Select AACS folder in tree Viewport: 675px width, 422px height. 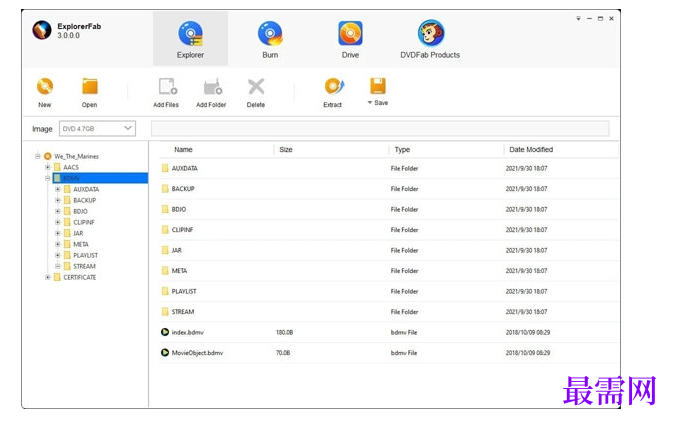pyautogui.click(x=71, y=167)
